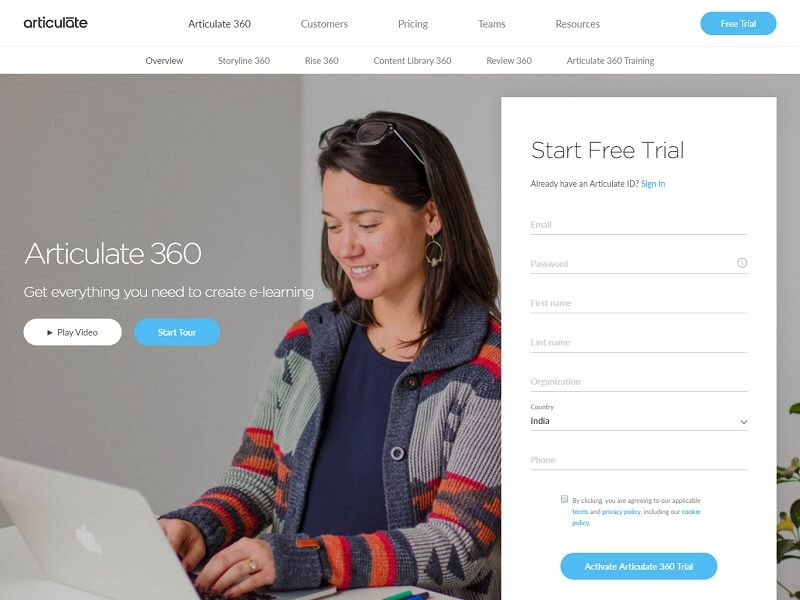Expand the Country dropdown
Screen dimensions: 800x600
(x=639, y=421)
